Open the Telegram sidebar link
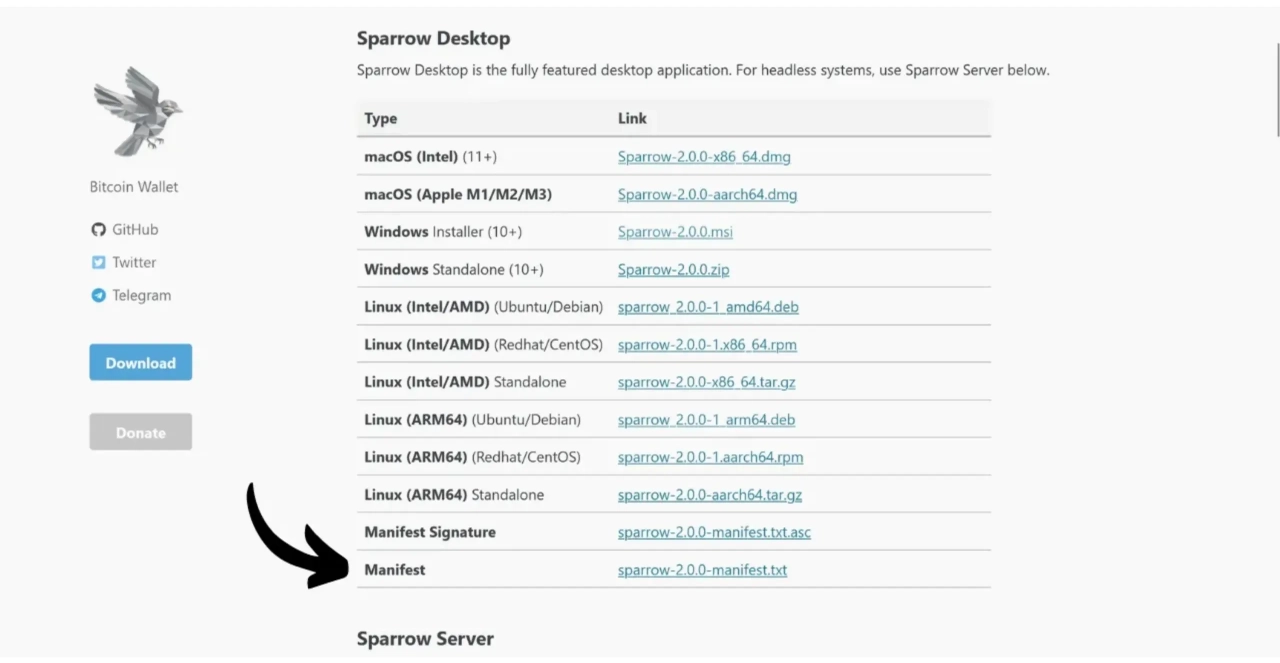 pos(141,296)
